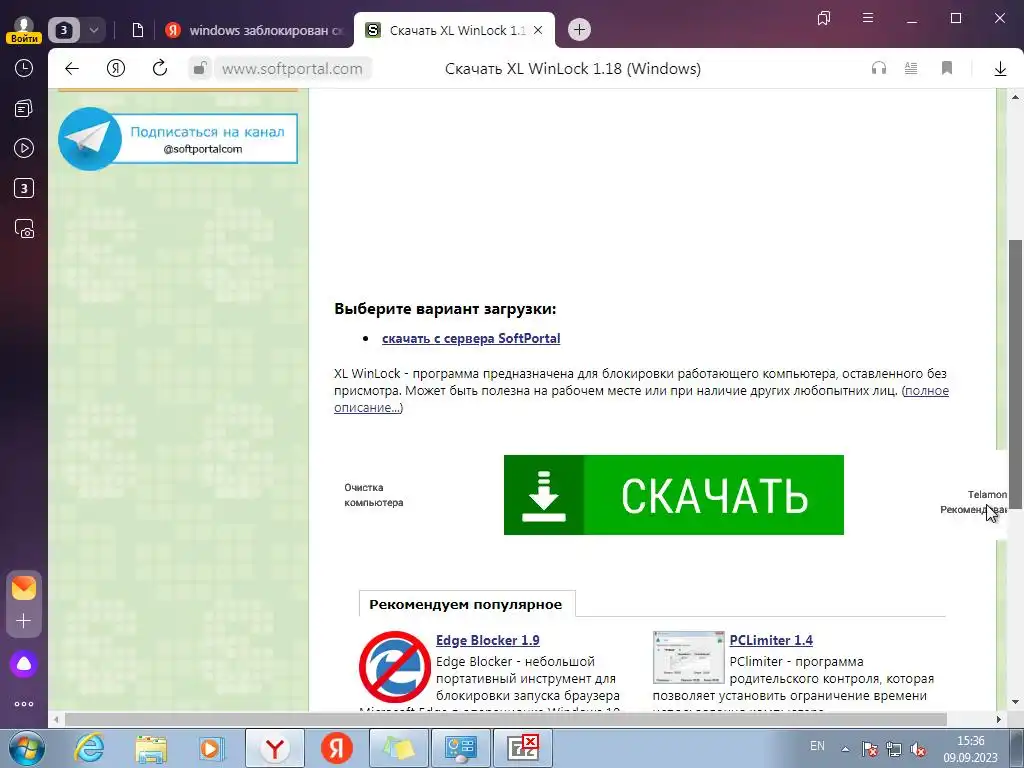Viewport: 1024px width, 768px height.
Task: Click 'Telamon' recommended ad text
Action: point(987,494)
